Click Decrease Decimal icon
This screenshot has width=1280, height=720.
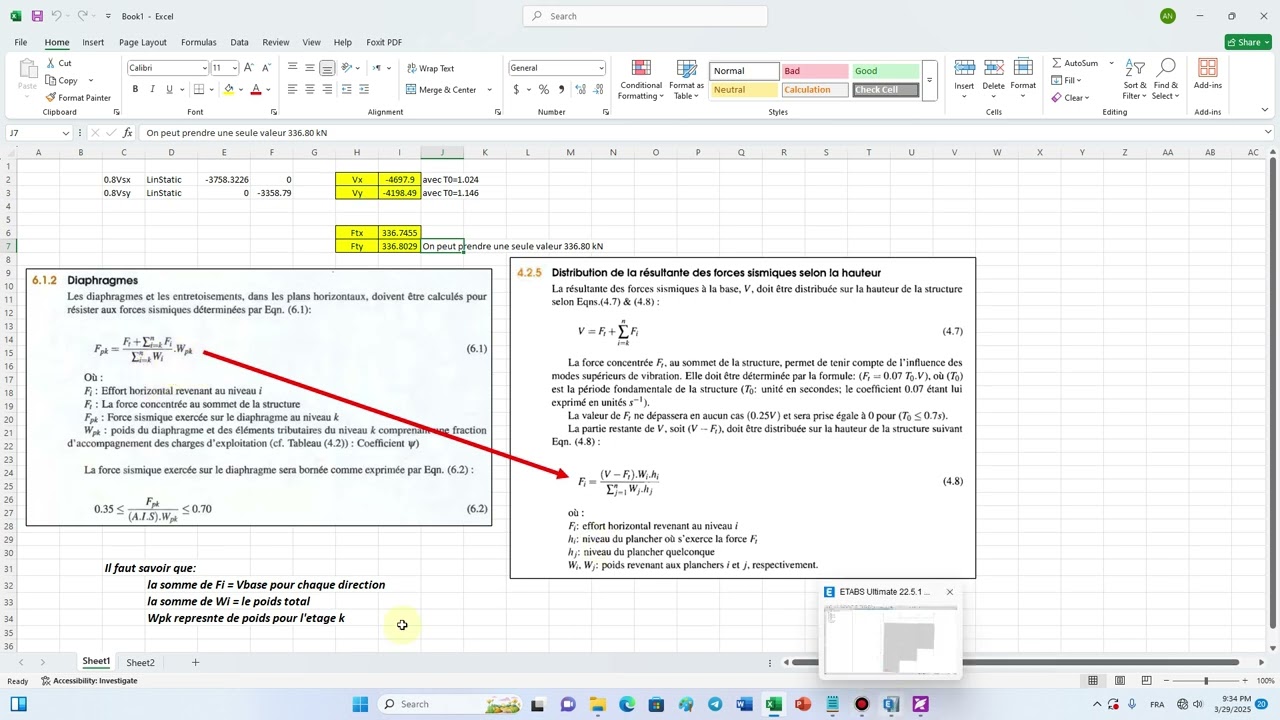click(598, 89)
